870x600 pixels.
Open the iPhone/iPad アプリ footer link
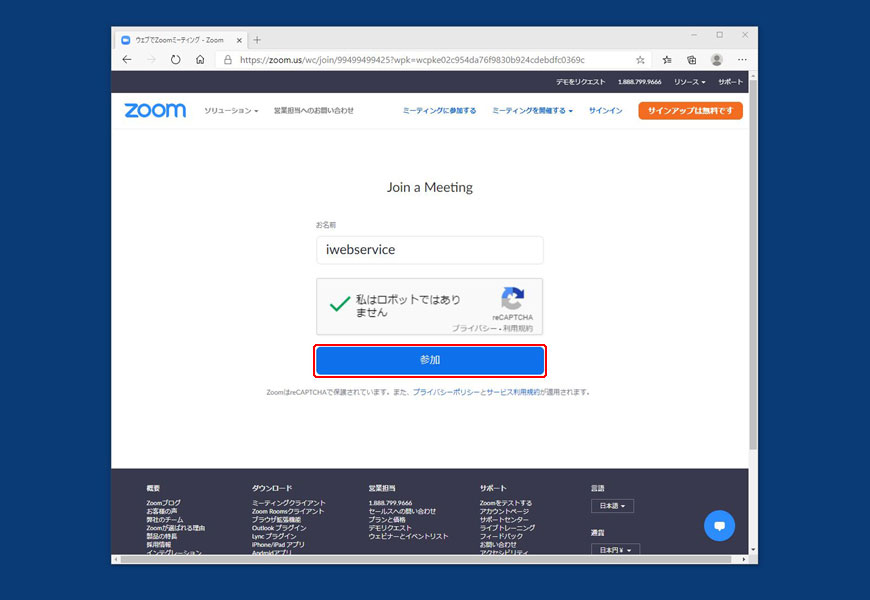278,544
